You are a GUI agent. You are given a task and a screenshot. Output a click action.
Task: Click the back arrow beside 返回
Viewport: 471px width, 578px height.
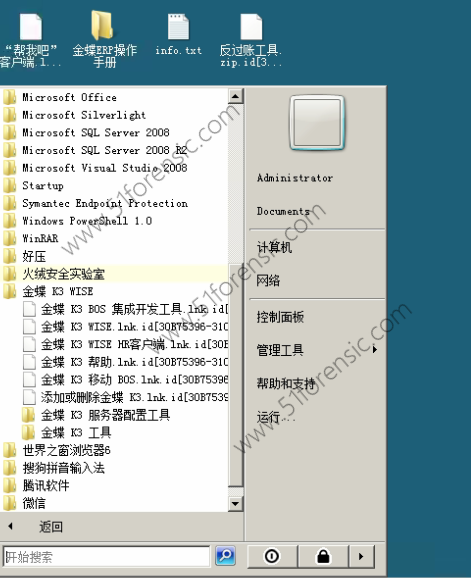pyautogui.click(x=10, y=526)
